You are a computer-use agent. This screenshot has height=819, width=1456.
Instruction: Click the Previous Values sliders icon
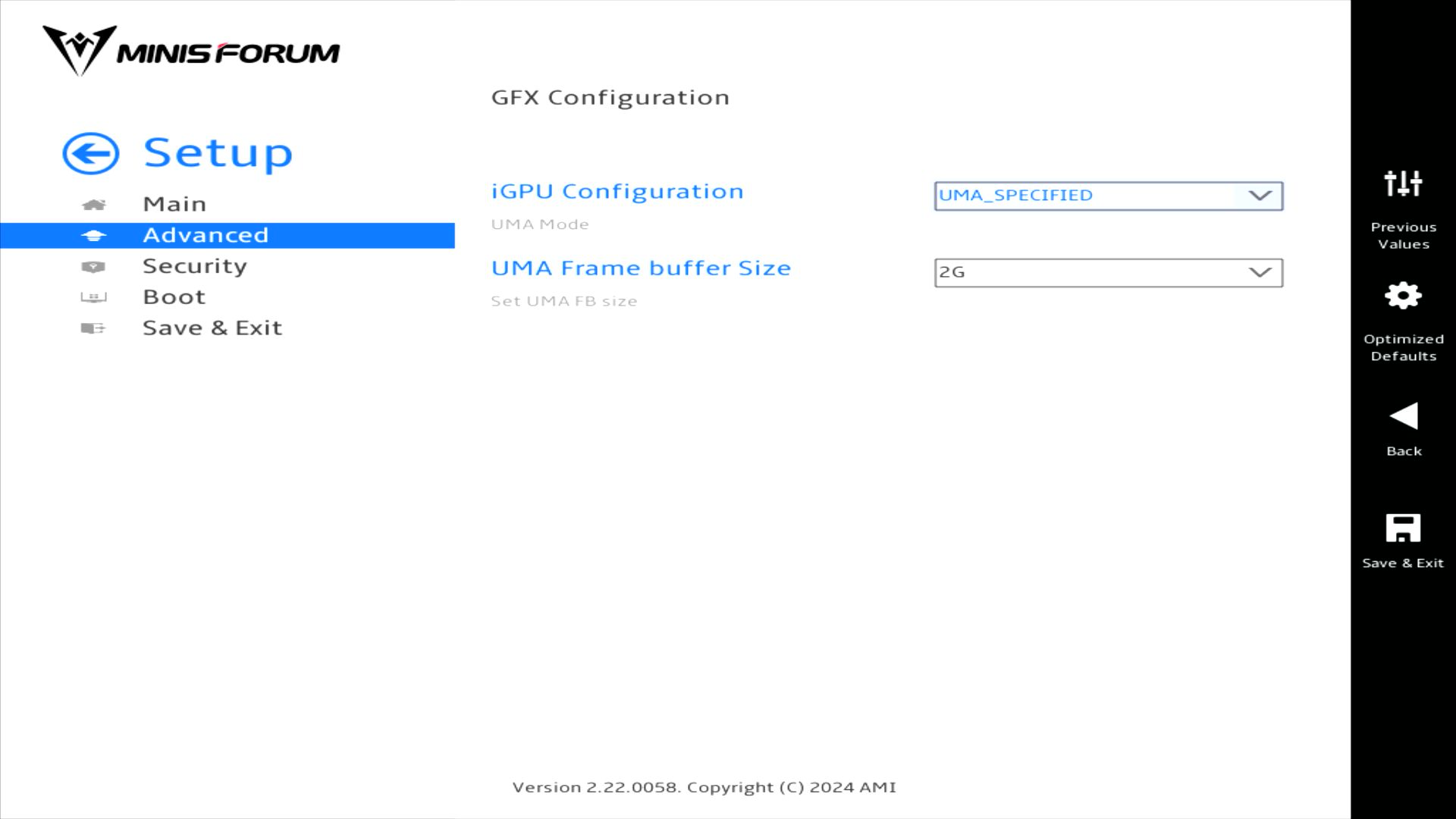tap(1403, 184)
